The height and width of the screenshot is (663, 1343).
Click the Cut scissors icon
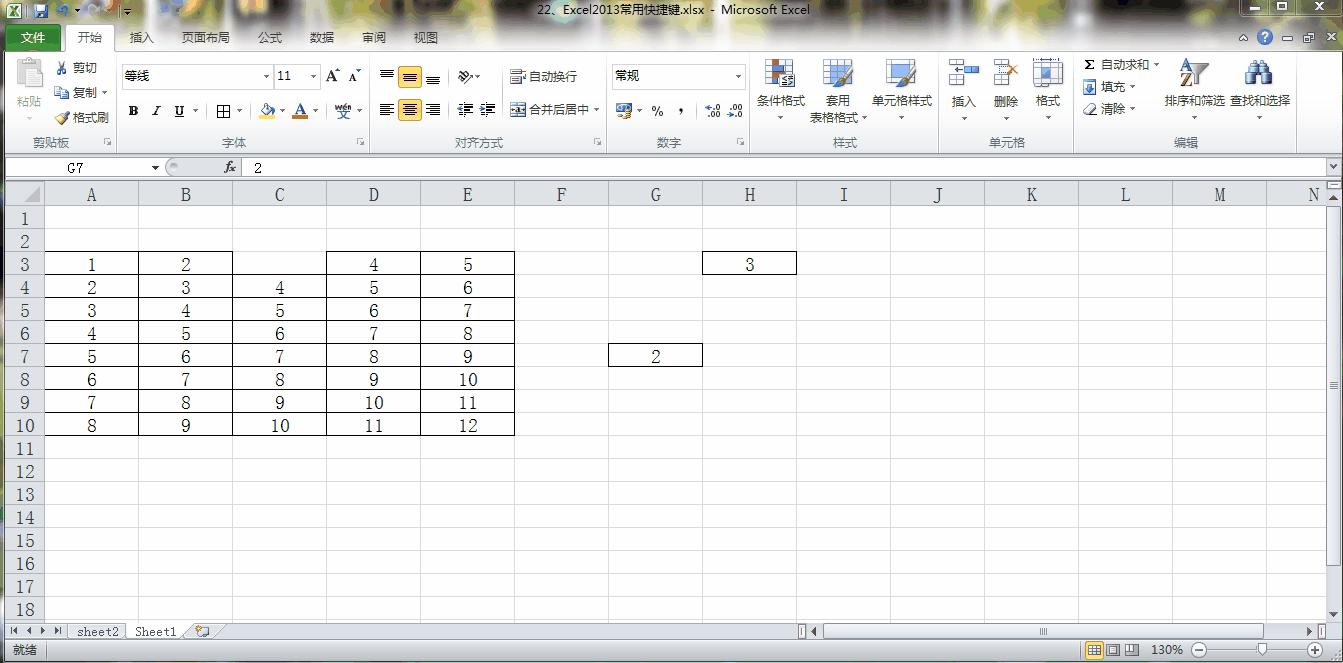62,68
